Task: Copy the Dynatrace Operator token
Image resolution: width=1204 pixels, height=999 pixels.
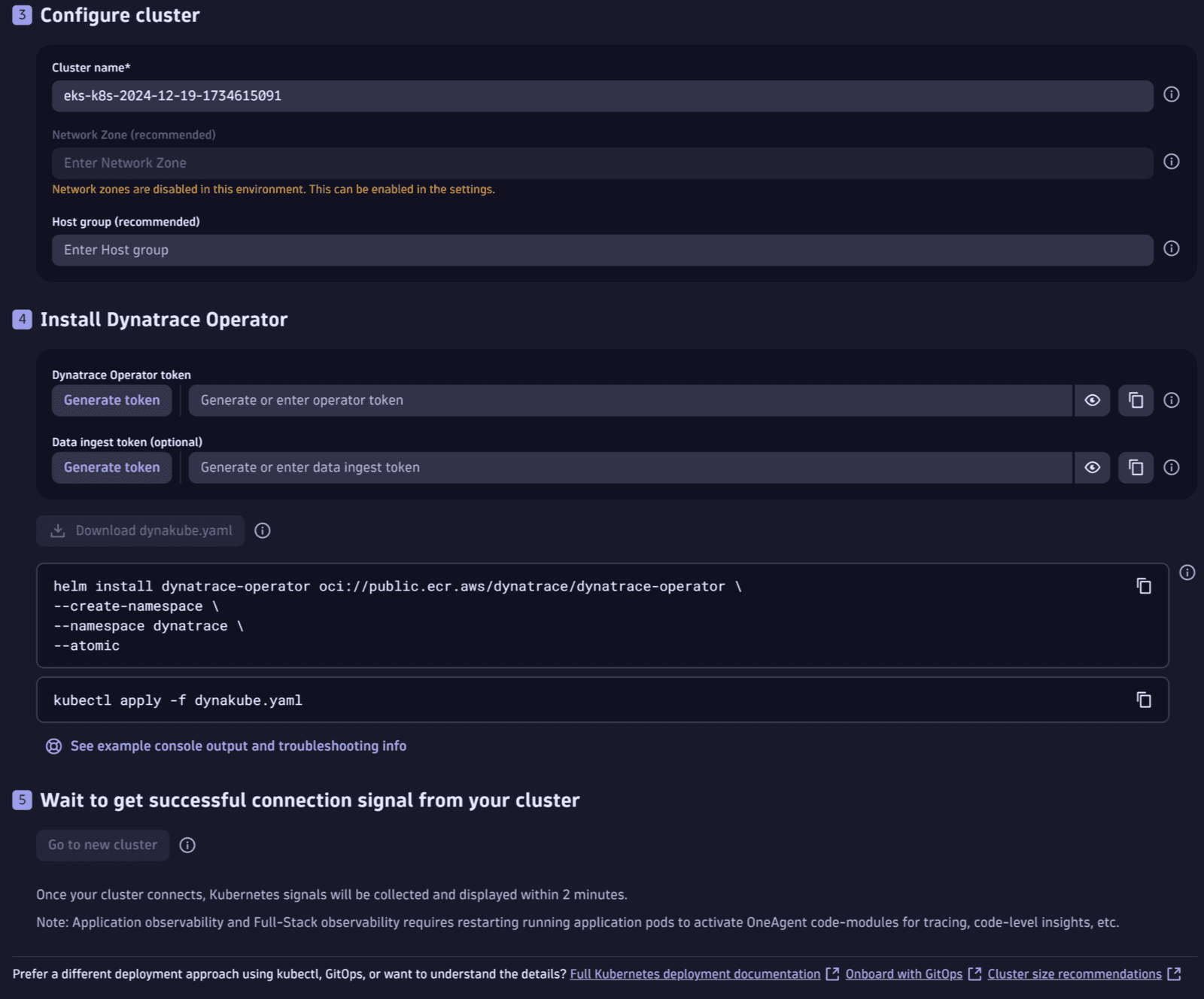Action: [x=1136, y=400]
